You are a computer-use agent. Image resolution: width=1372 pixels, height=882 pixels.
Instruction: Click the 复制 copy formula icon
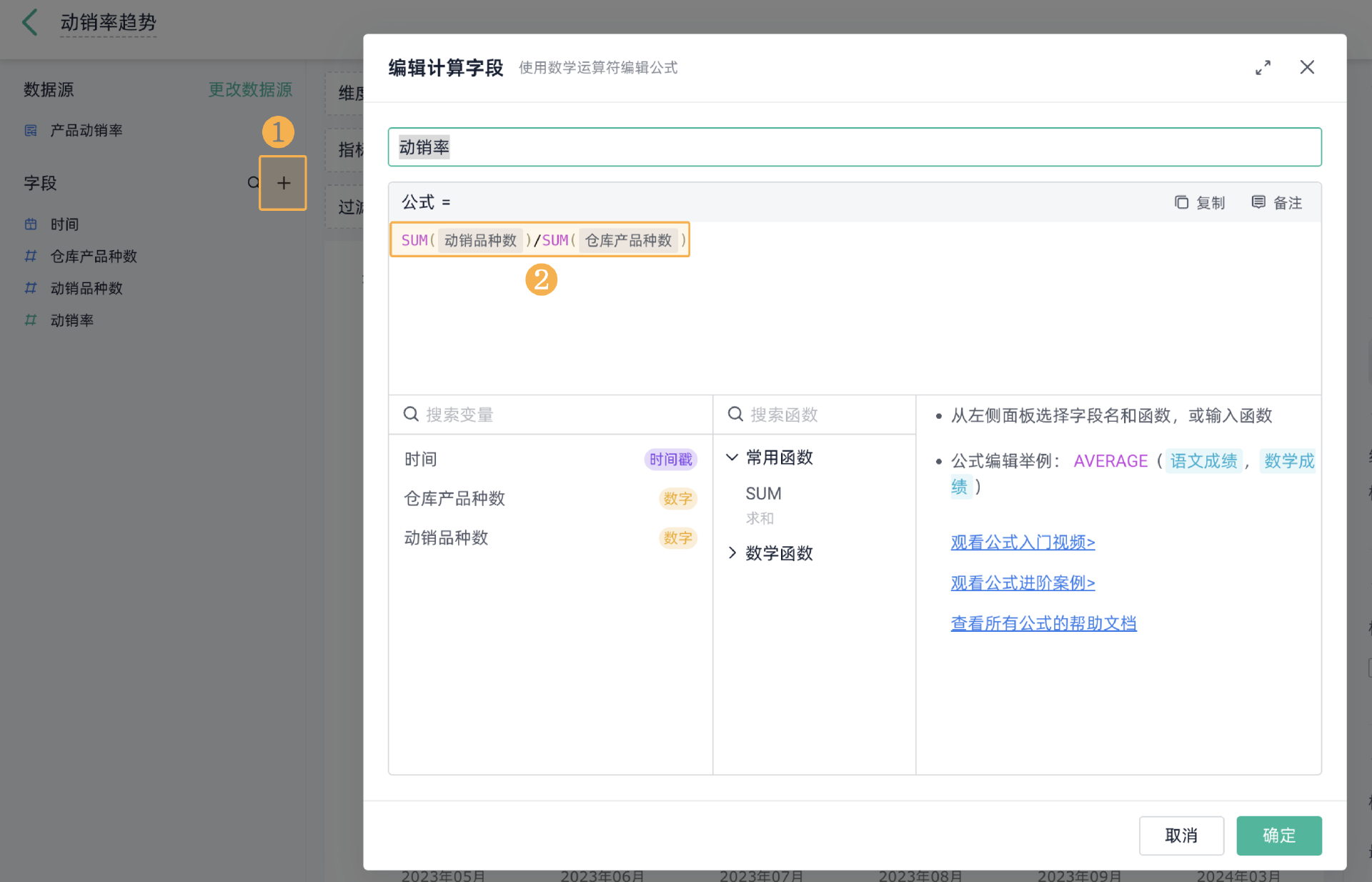pos(1181,202)
